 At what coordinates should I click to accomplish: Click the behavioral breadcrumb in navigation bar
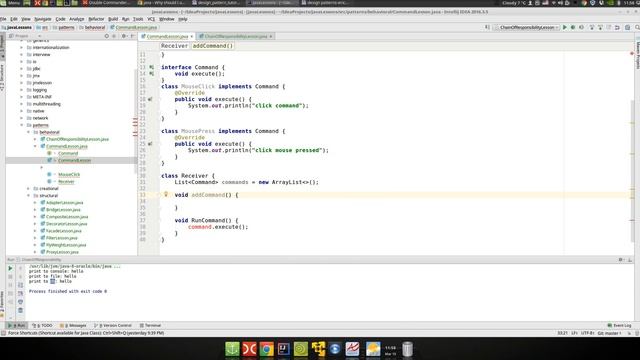coord(95,27)
